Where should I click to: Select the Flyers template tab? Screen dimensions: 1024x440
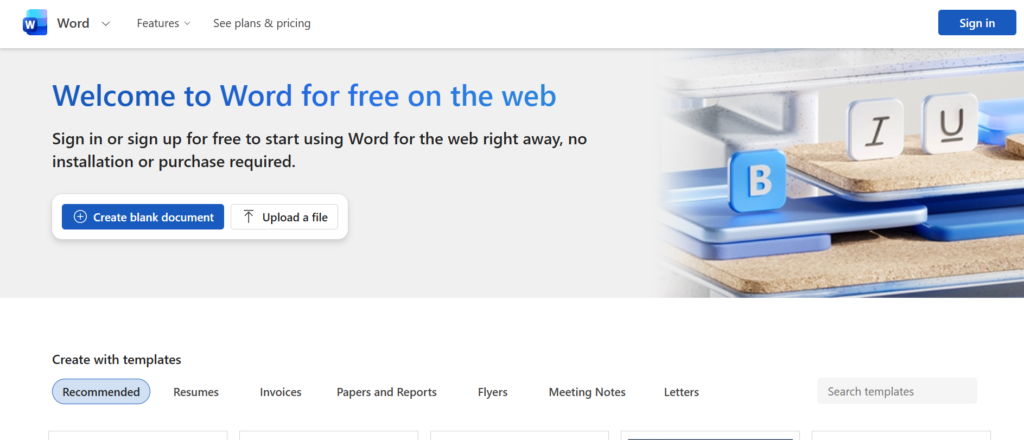[x=492, y=392]
